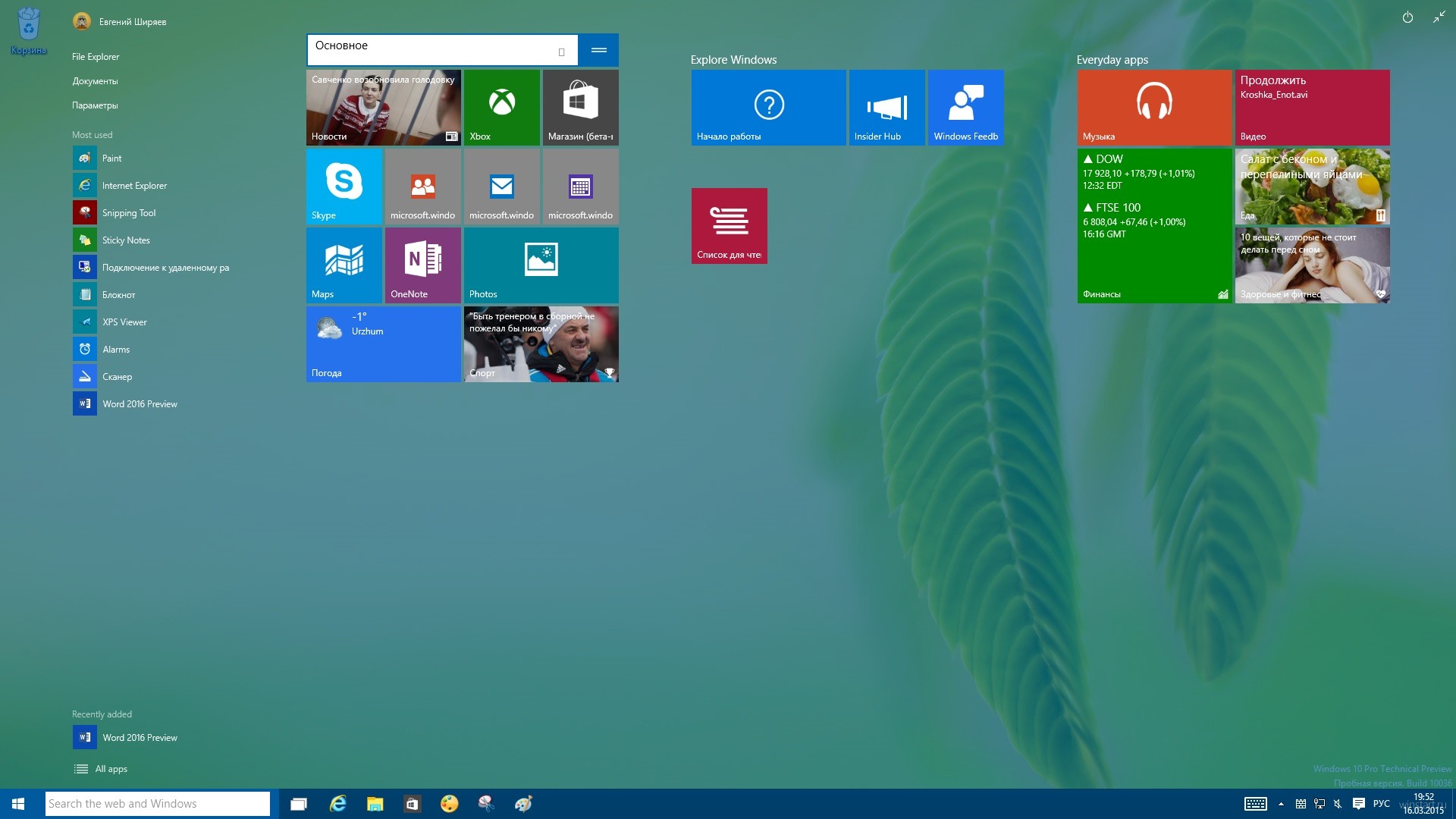Screen dimensions: 1456x819
Task: Open the Xbox tile
Action: 501,108
